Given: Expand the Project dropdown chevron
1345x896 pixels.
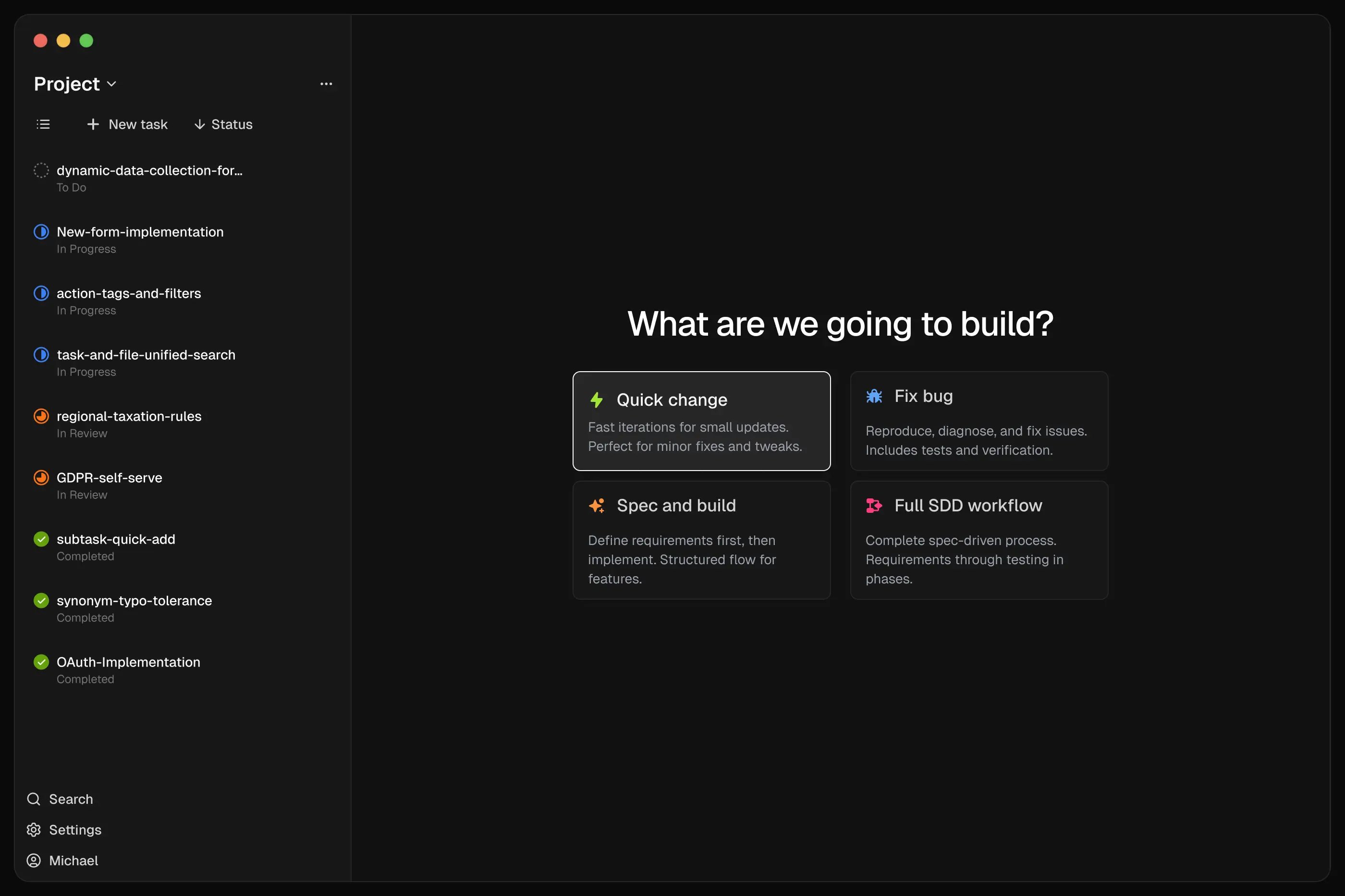Looking at the screenshot, I should click(x=112, y=84).
